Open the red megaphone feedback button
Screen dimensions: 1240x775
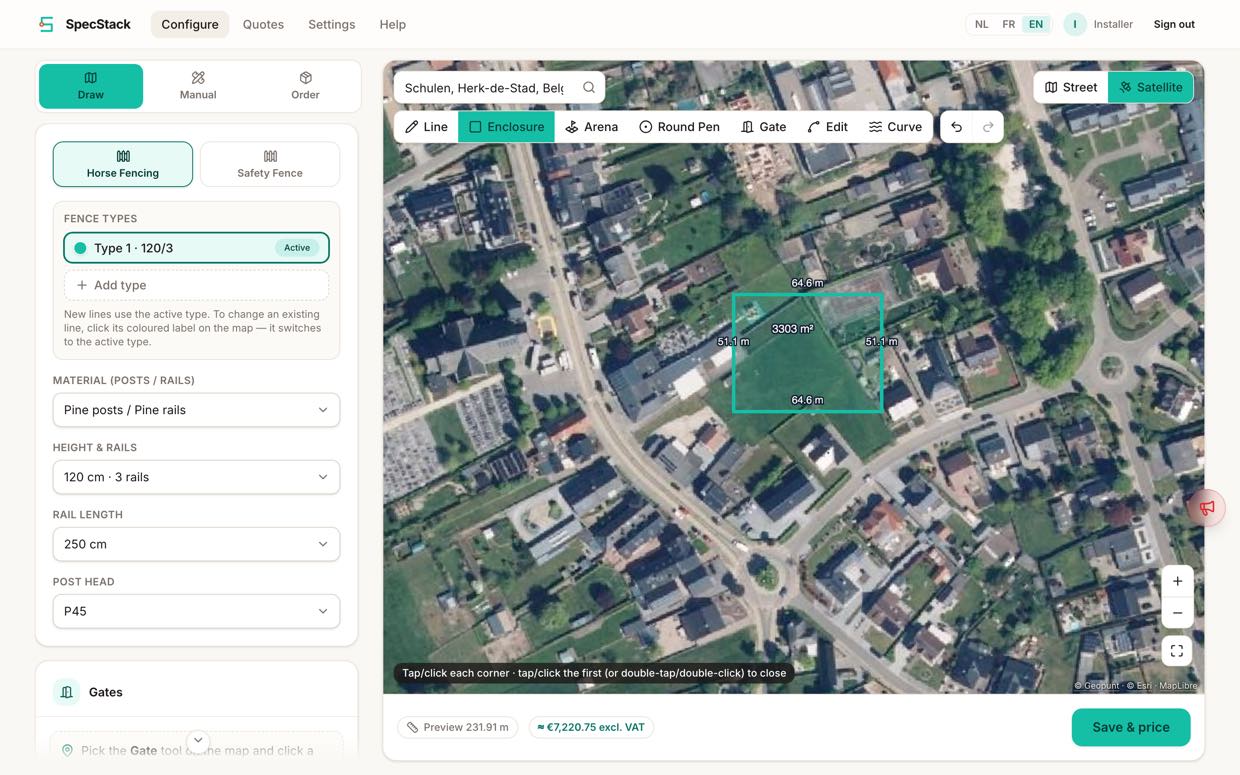pyautogui.click(x=1207, y=508)
